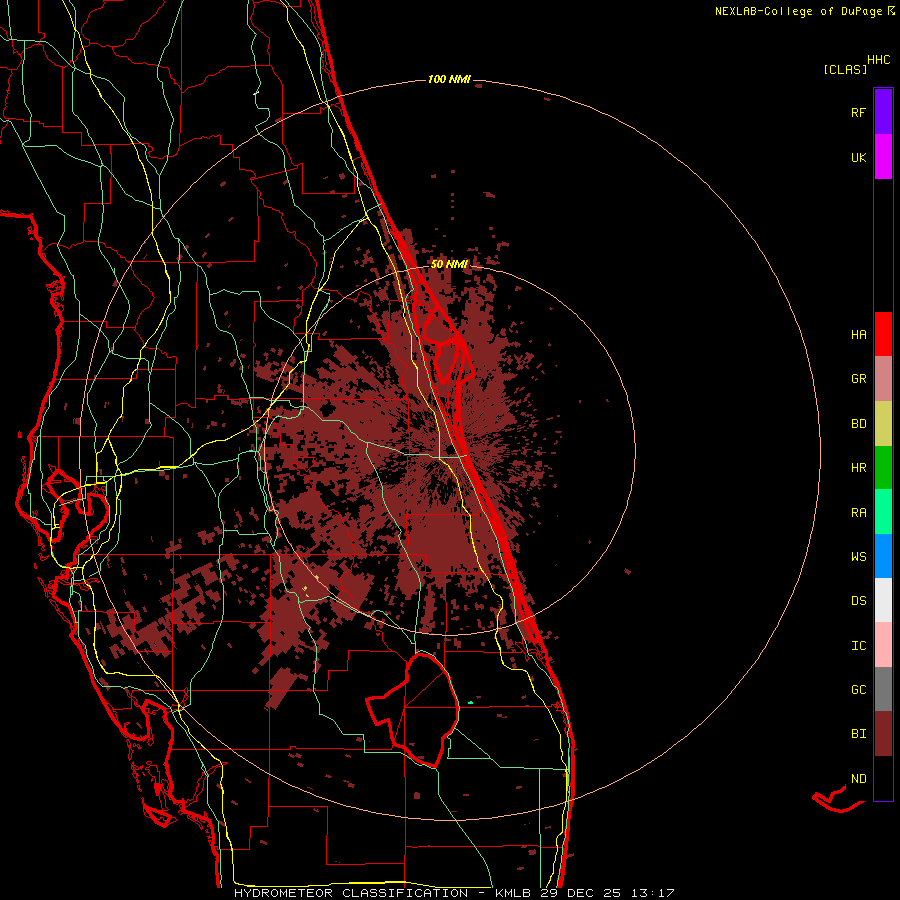Select the GR legend label
This screenshot has width=900, height=900.
pos(859,379)
